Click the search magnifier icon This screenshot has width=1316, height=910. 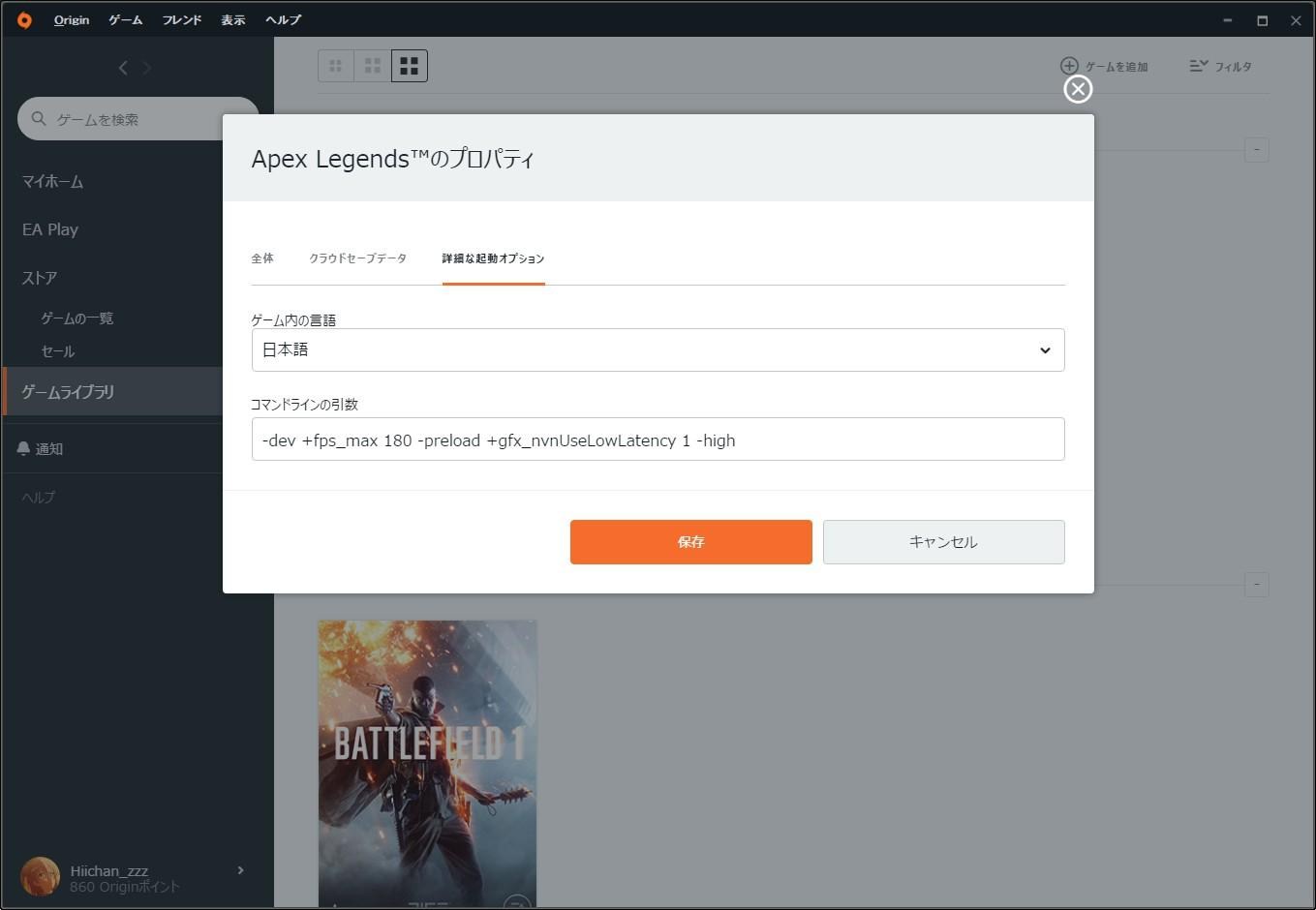pos(39,118)
